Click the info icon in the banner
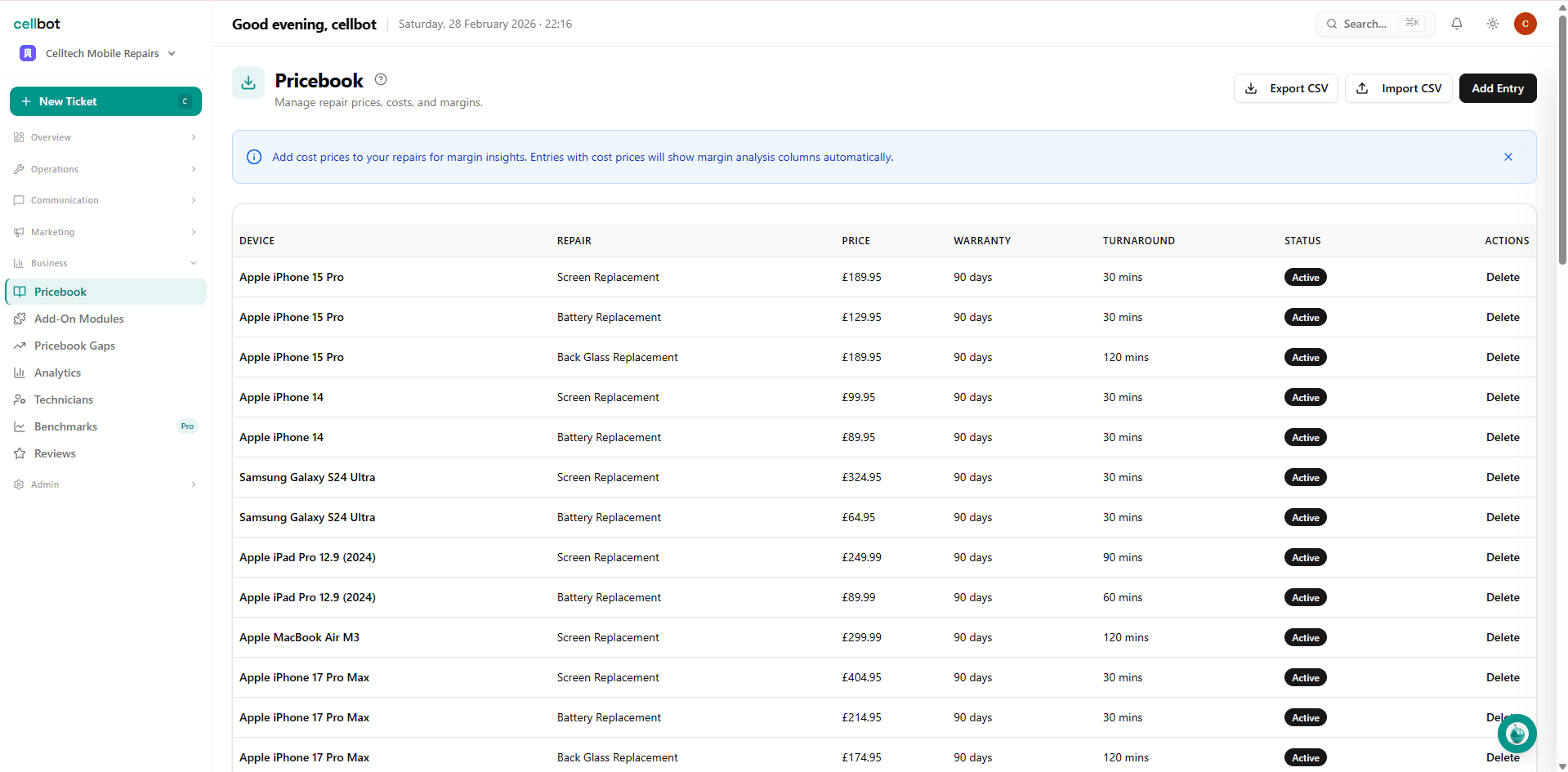Screen dimensions: 1568x772 click(x=254, y=157)
